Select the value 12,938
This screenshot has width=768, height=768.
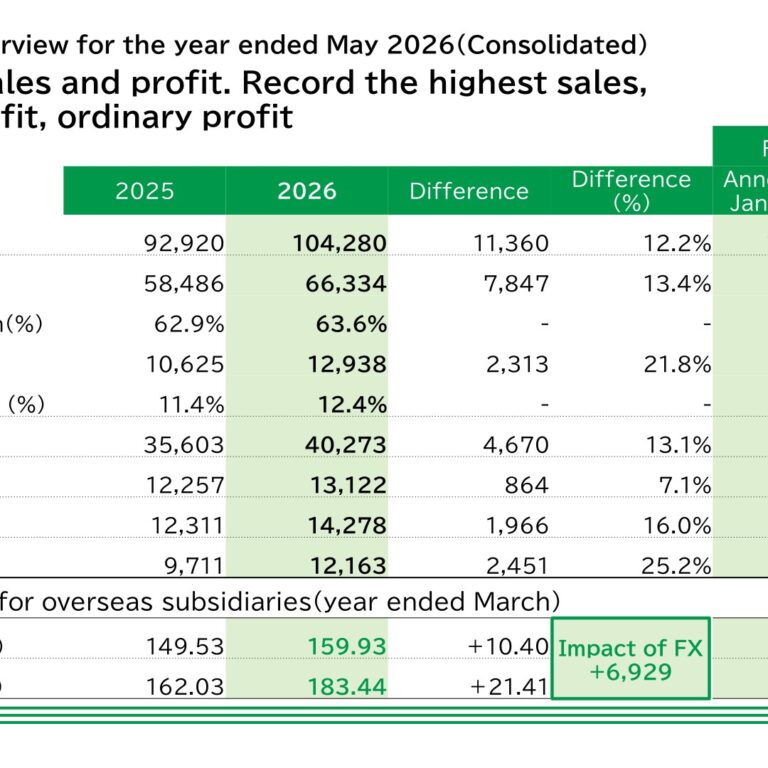point(347,364)
